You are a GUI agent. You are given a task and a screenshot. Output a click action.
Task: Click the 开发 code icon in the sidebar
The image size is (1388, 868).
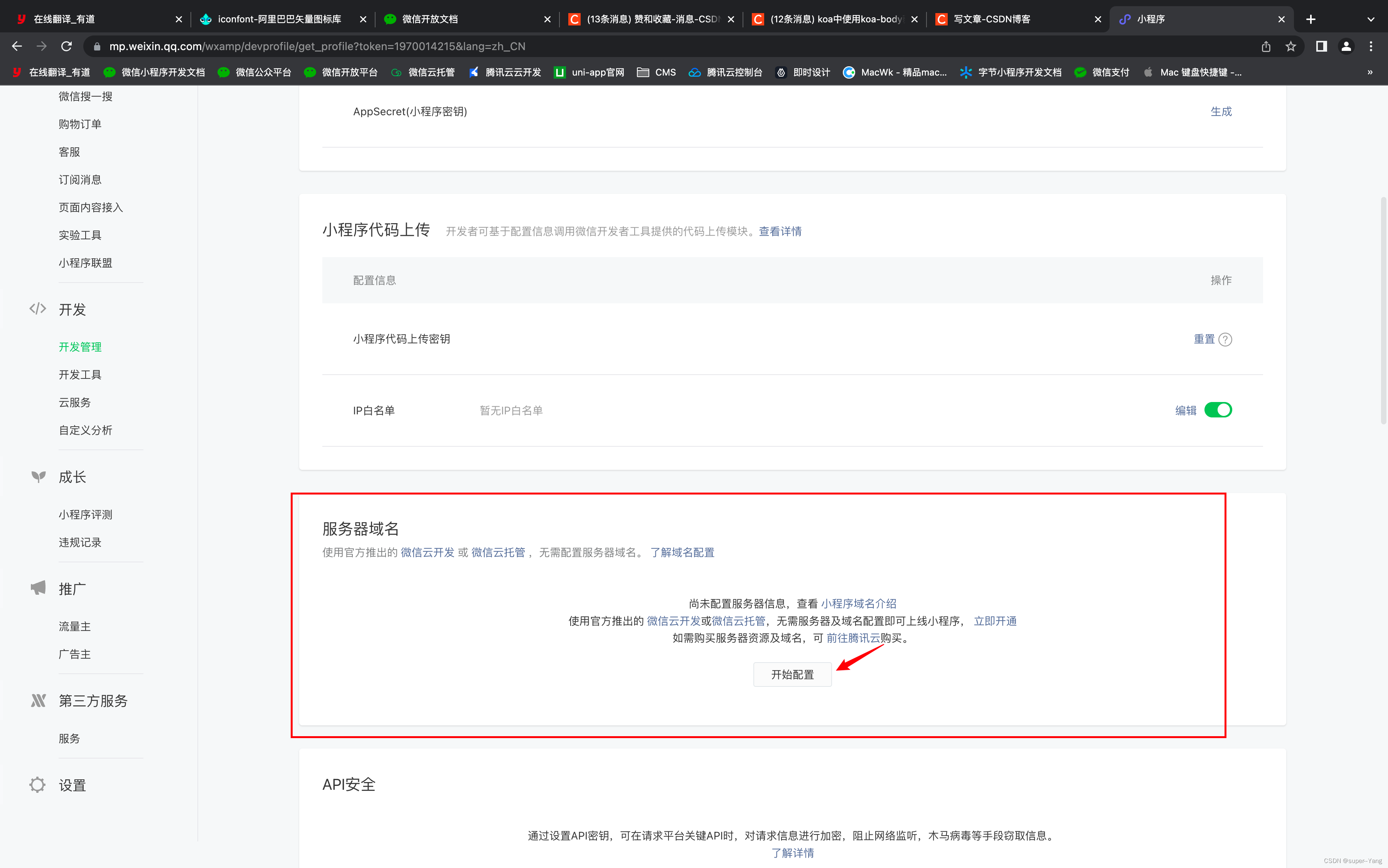tap(38, 309)
